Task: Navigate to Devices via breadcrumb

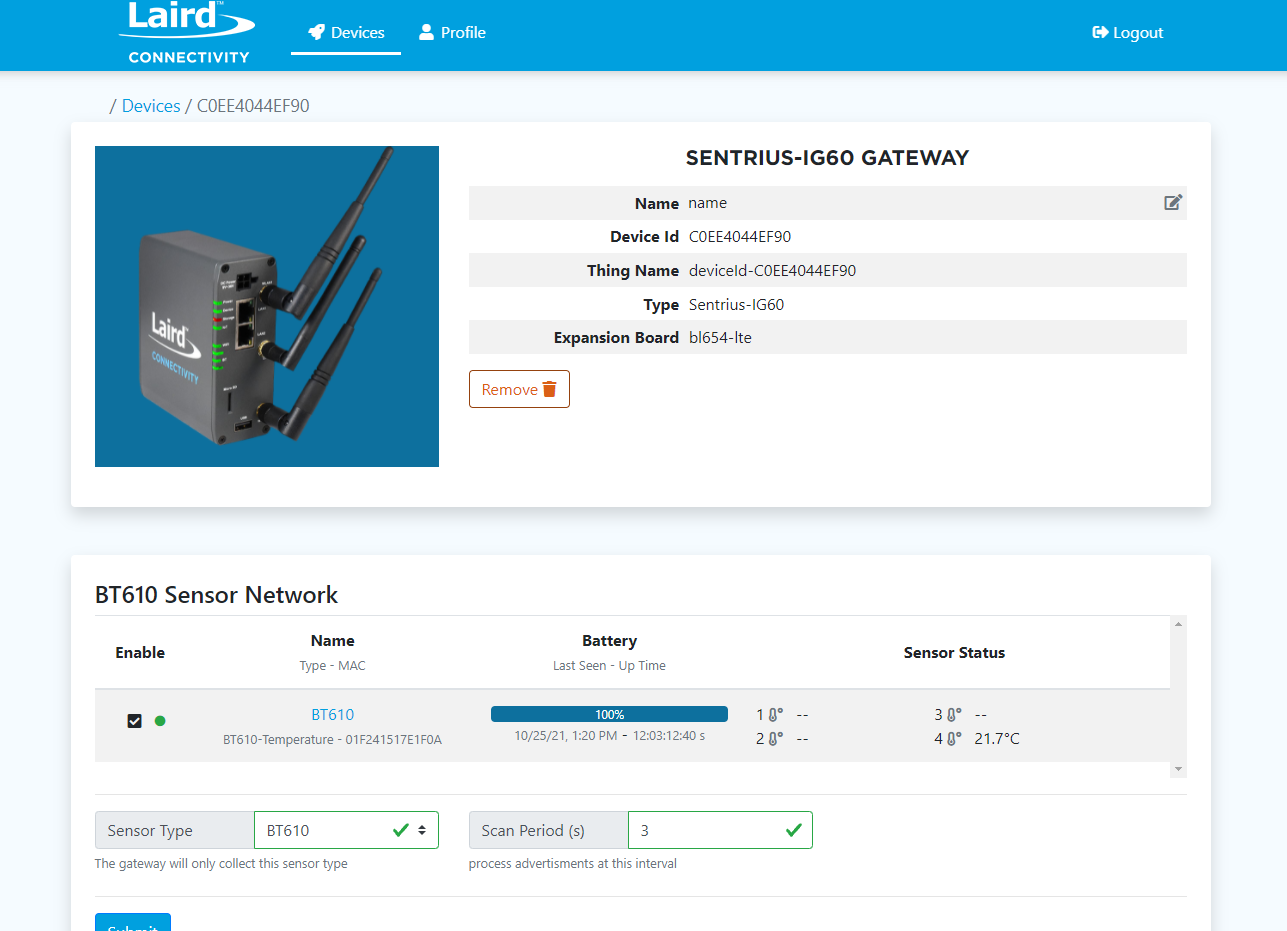Action: [x=151, y=106]
